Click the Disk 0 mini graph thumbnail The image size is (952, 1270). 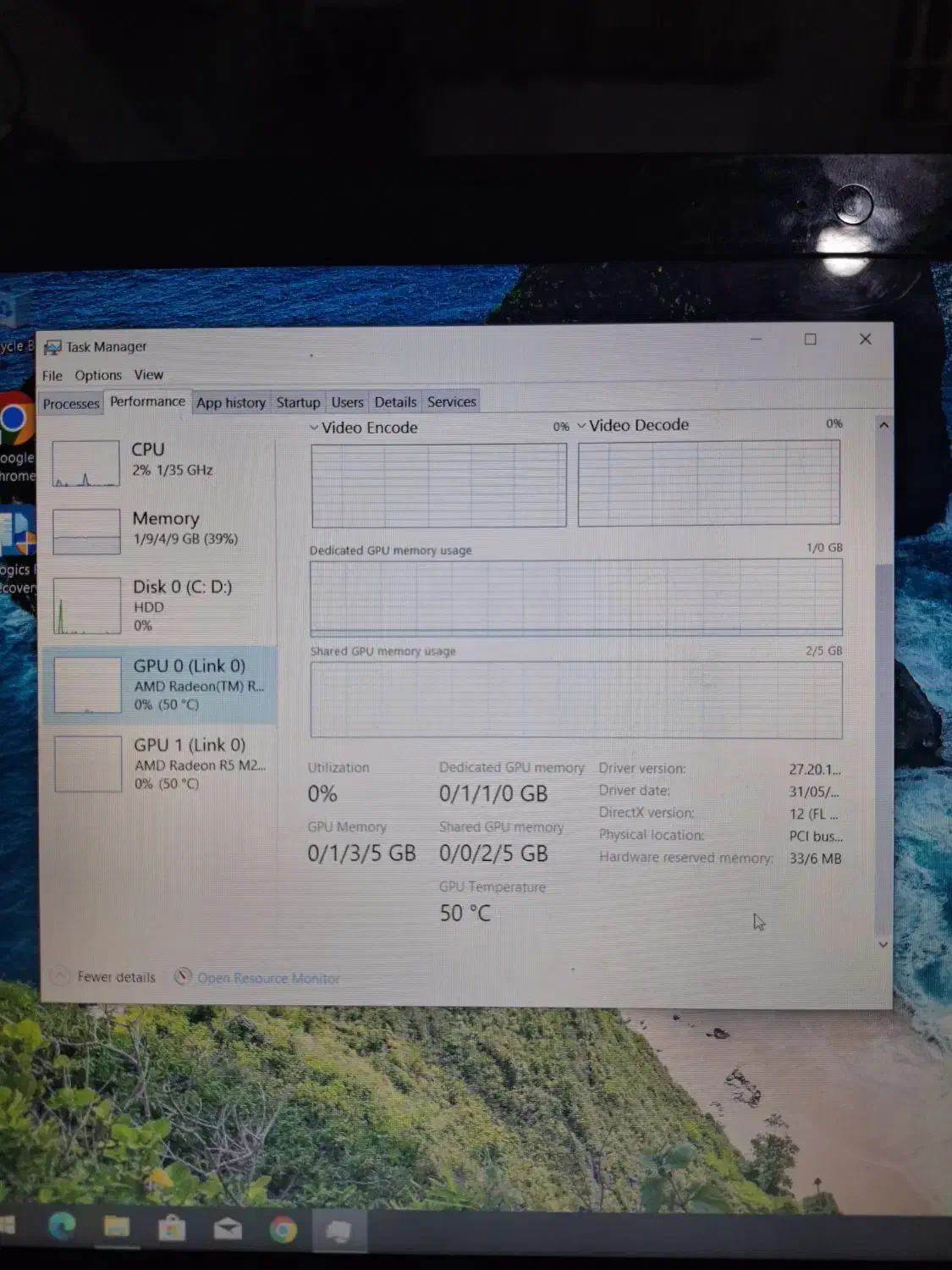[x=87, y=605]
